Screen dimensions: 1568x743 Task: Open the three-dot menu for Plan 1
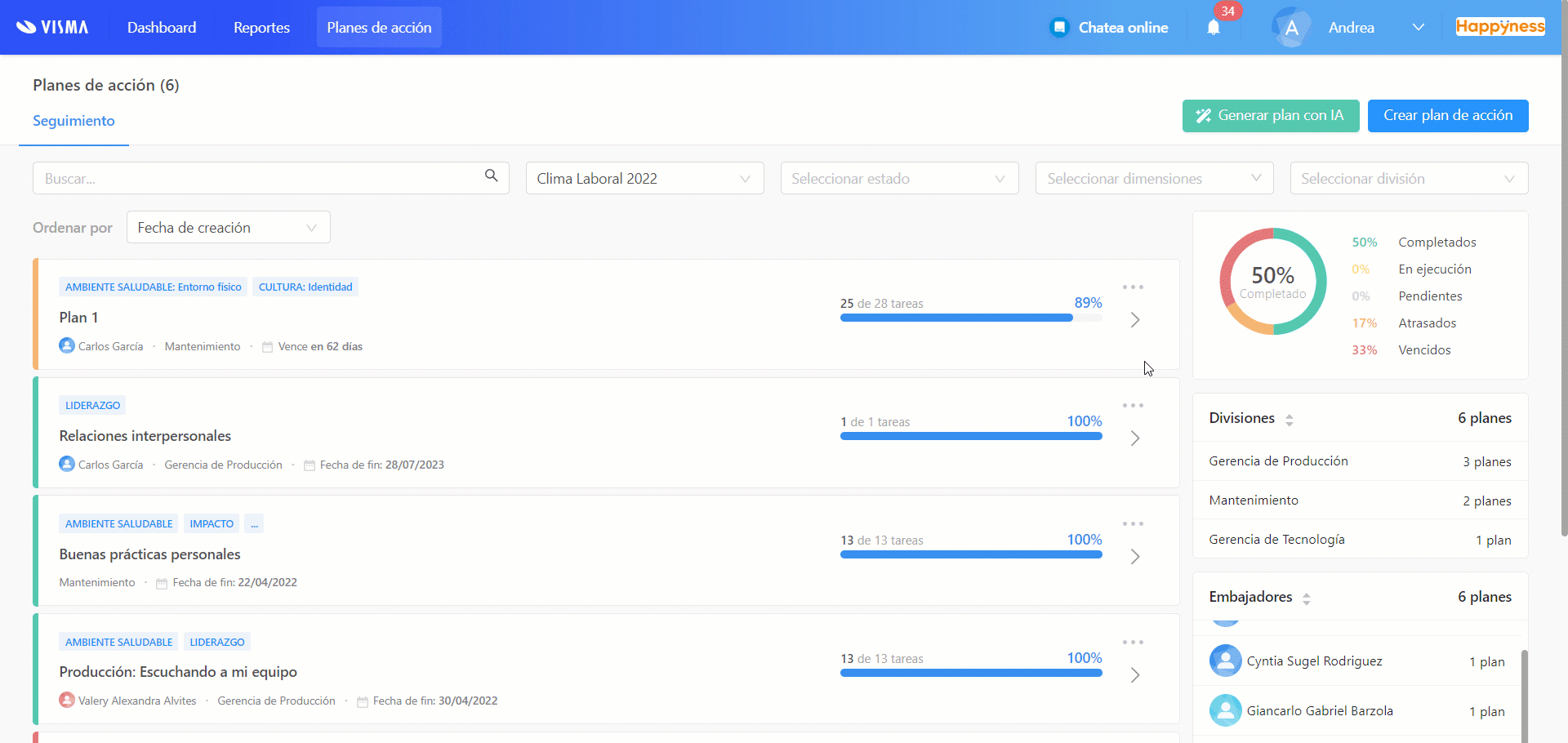point(1133,287)
